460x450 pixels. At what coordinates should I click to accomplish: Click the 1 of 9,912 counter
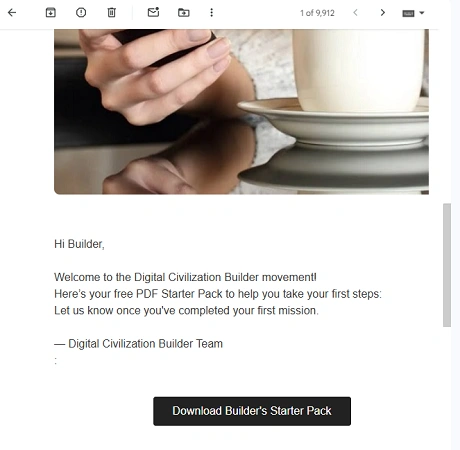(317, 13)
